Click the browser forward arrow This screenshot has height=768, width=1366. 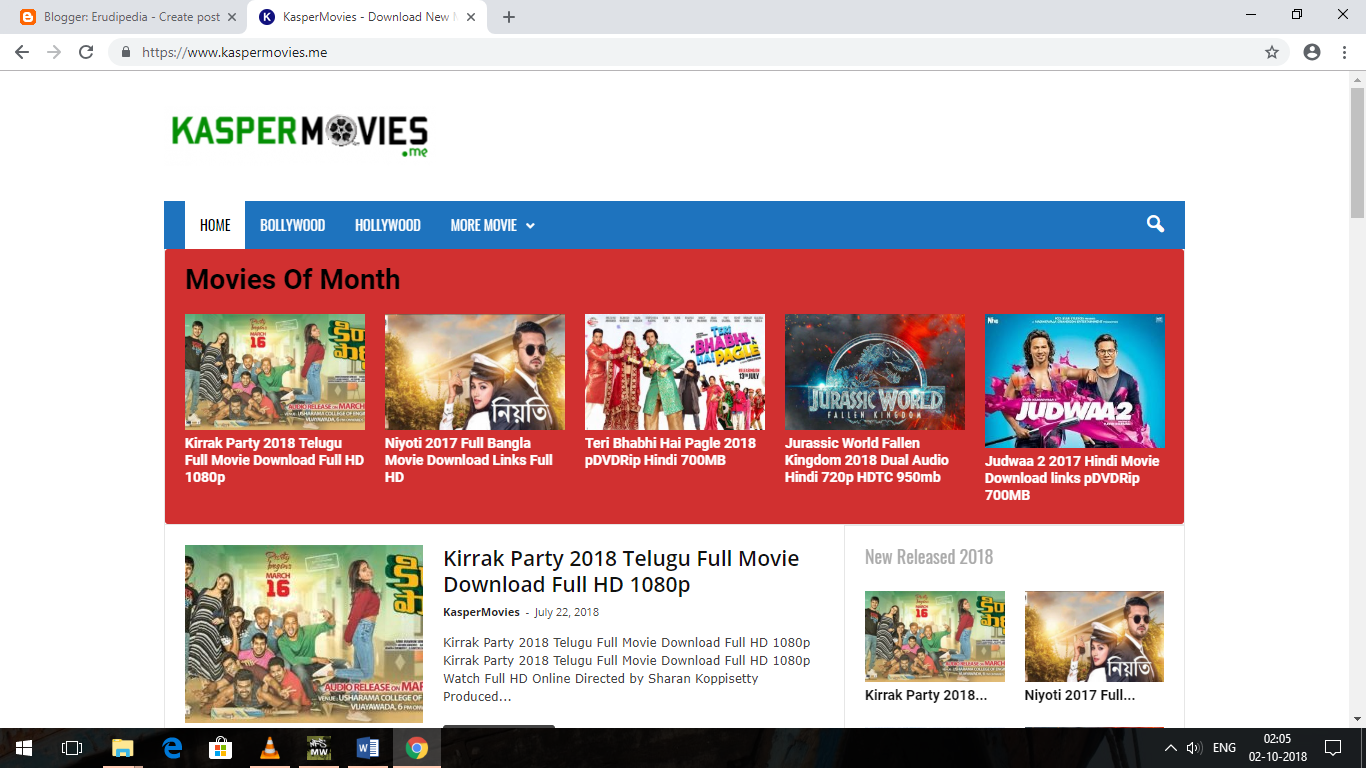[54, 52]
